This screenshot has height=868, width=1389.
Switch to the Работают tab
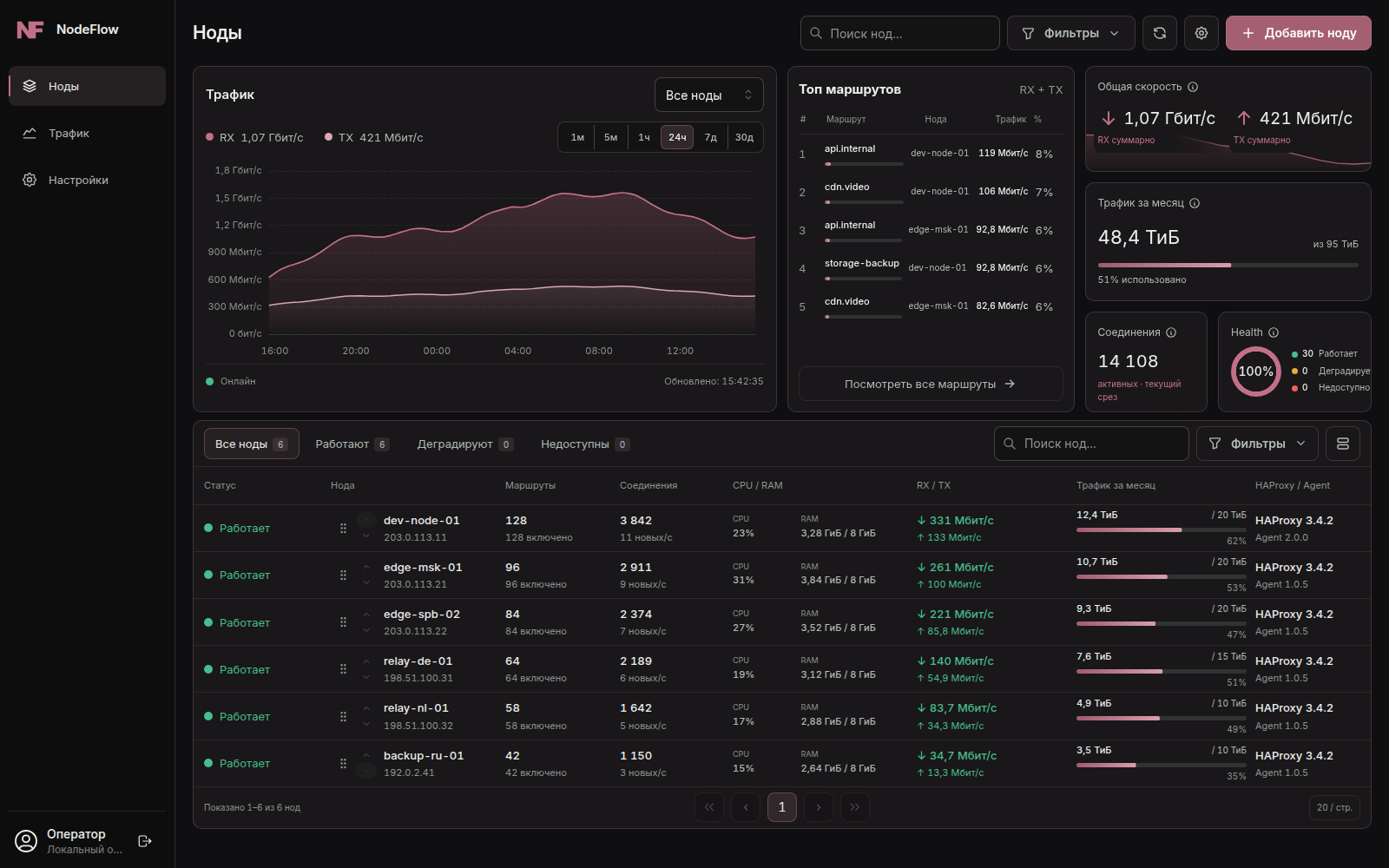click(352, 444)
